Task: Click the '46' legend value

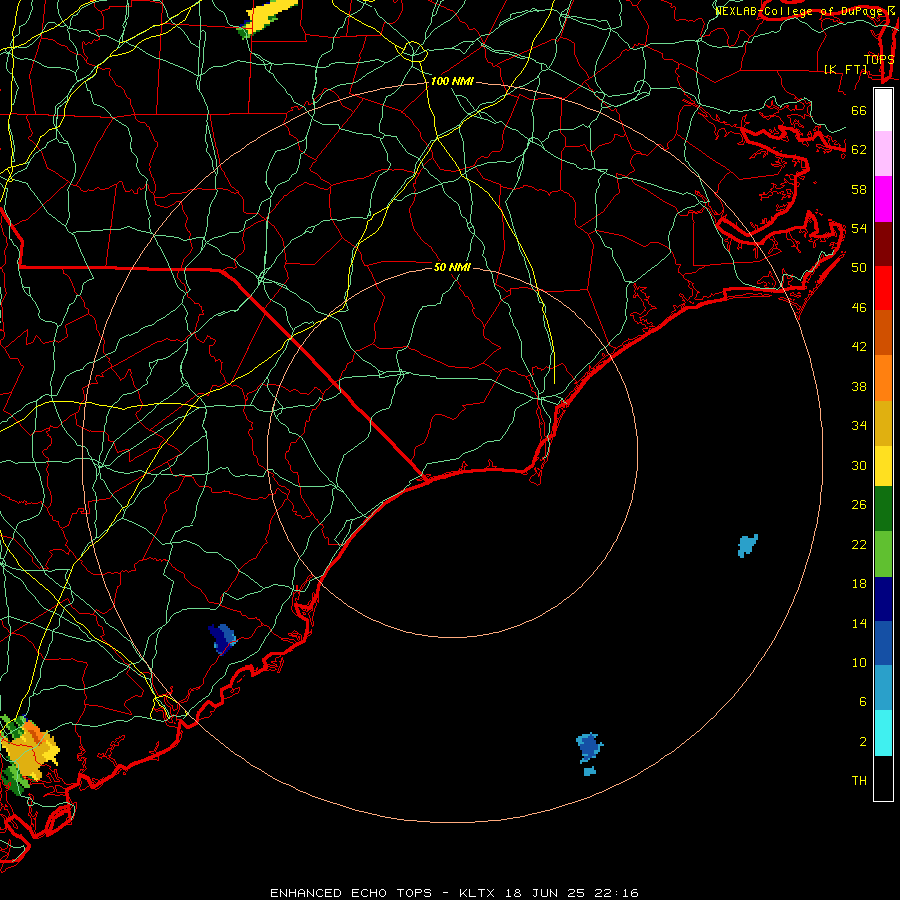Action: coord(859,308)
